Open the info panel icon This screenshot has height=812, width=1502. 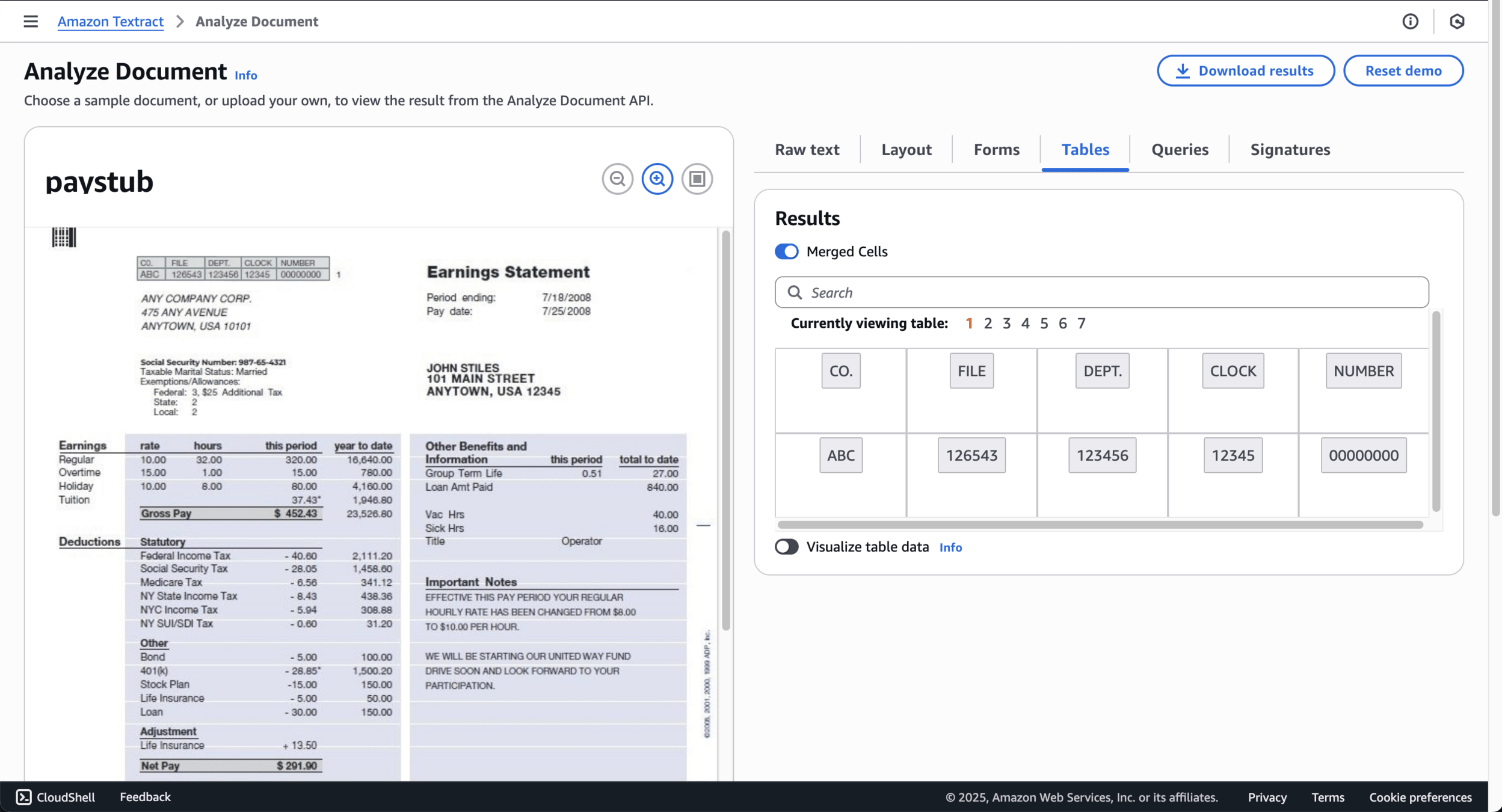click(x=1410, y=22)
